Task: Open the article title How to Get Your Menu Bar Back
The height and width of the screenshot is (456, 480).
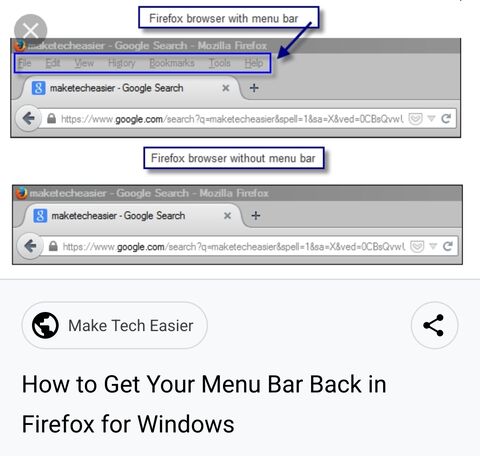Action: pos(204,404)
